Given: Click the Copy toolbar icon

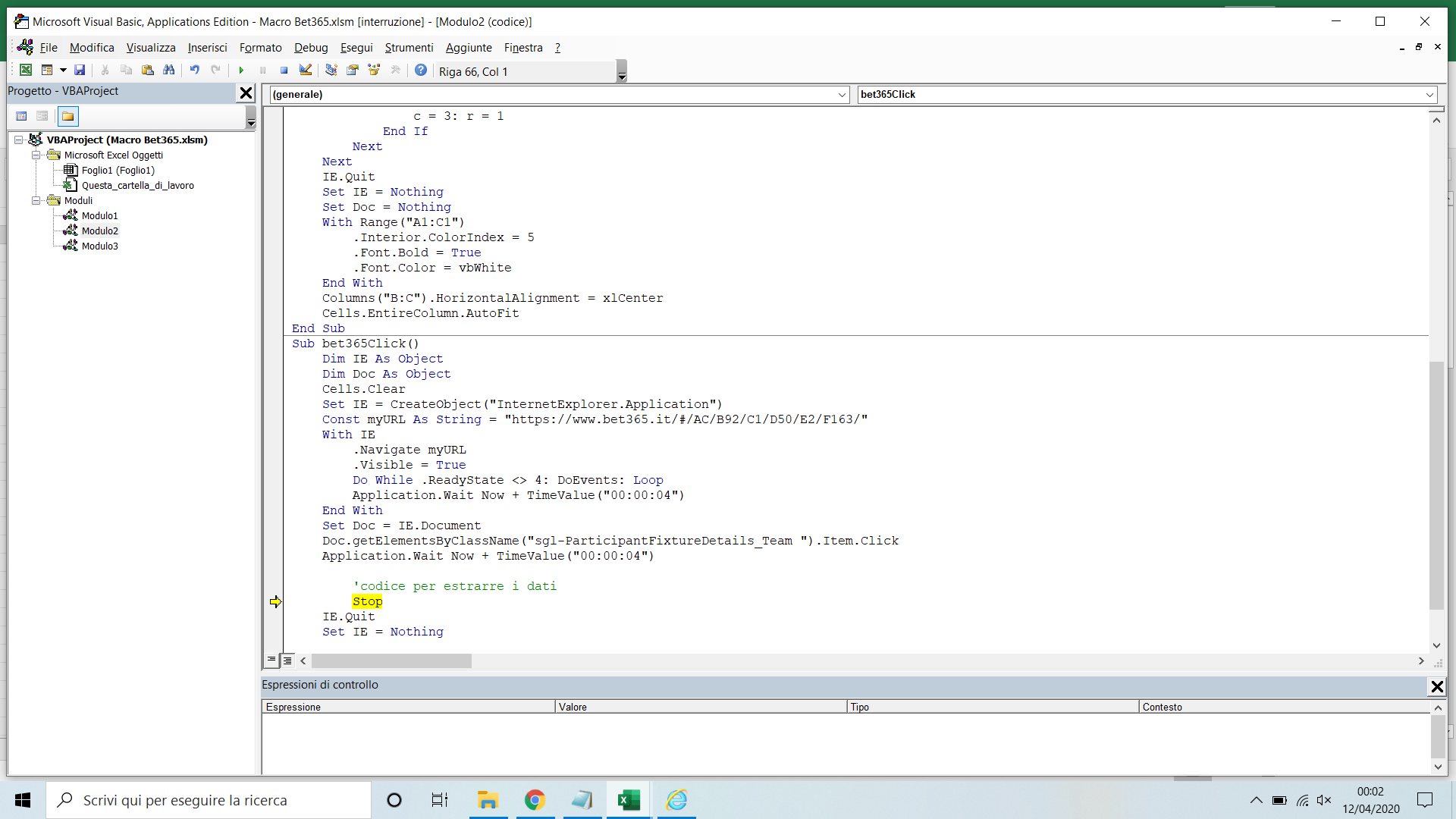Looking at the screenshot, I should click(127, 71).
